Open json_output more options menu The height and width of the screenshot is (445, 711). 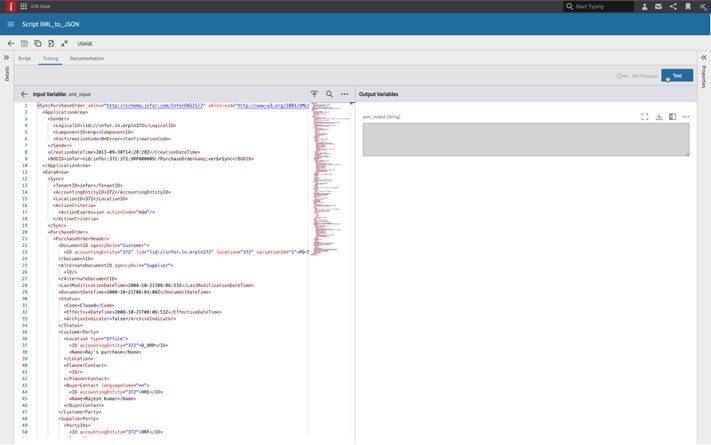tap(686, 117)
